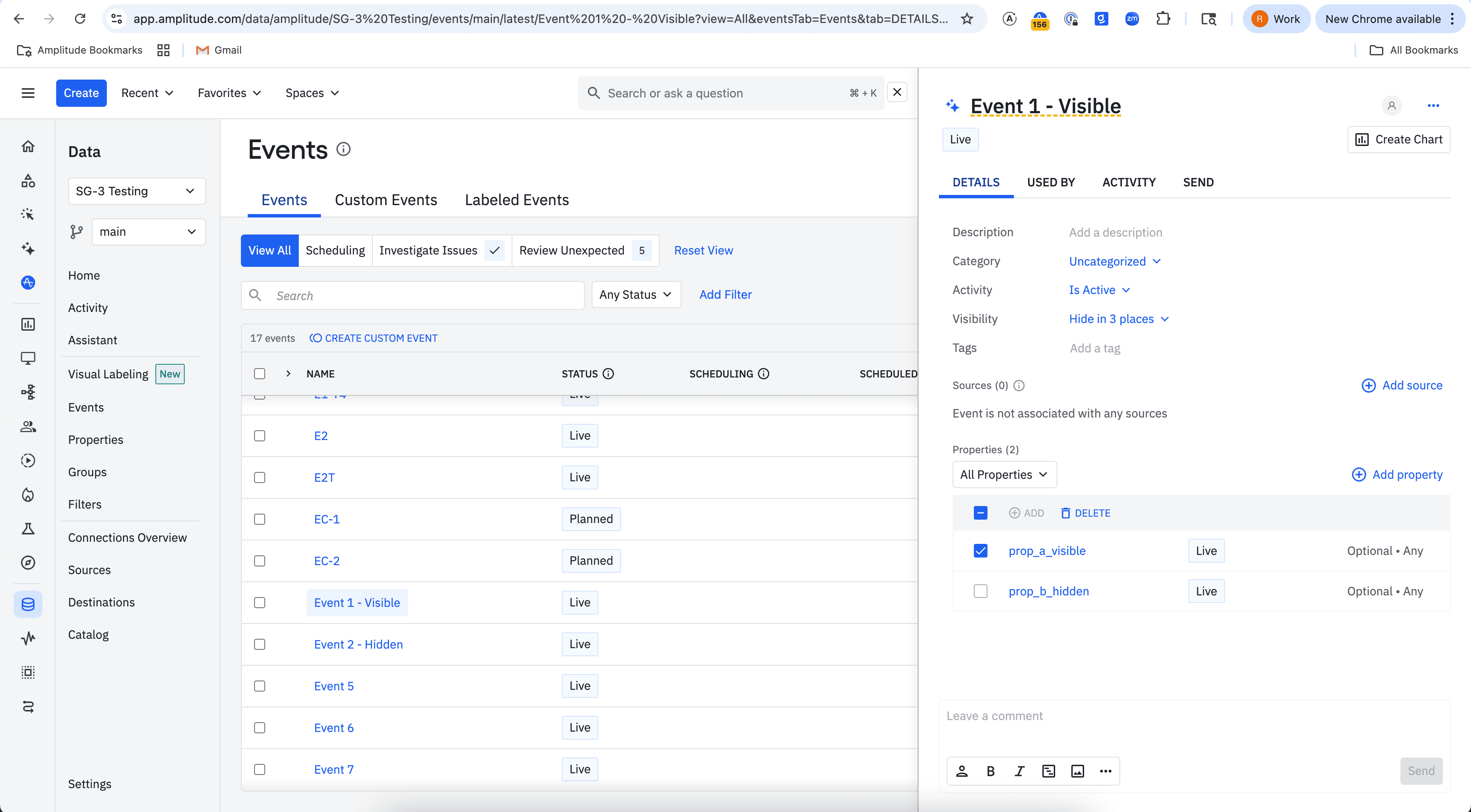Click the home icon in left sidebar
This screenshot has width=1471, height=812.
pyautogui.click(x=28, y=146)
